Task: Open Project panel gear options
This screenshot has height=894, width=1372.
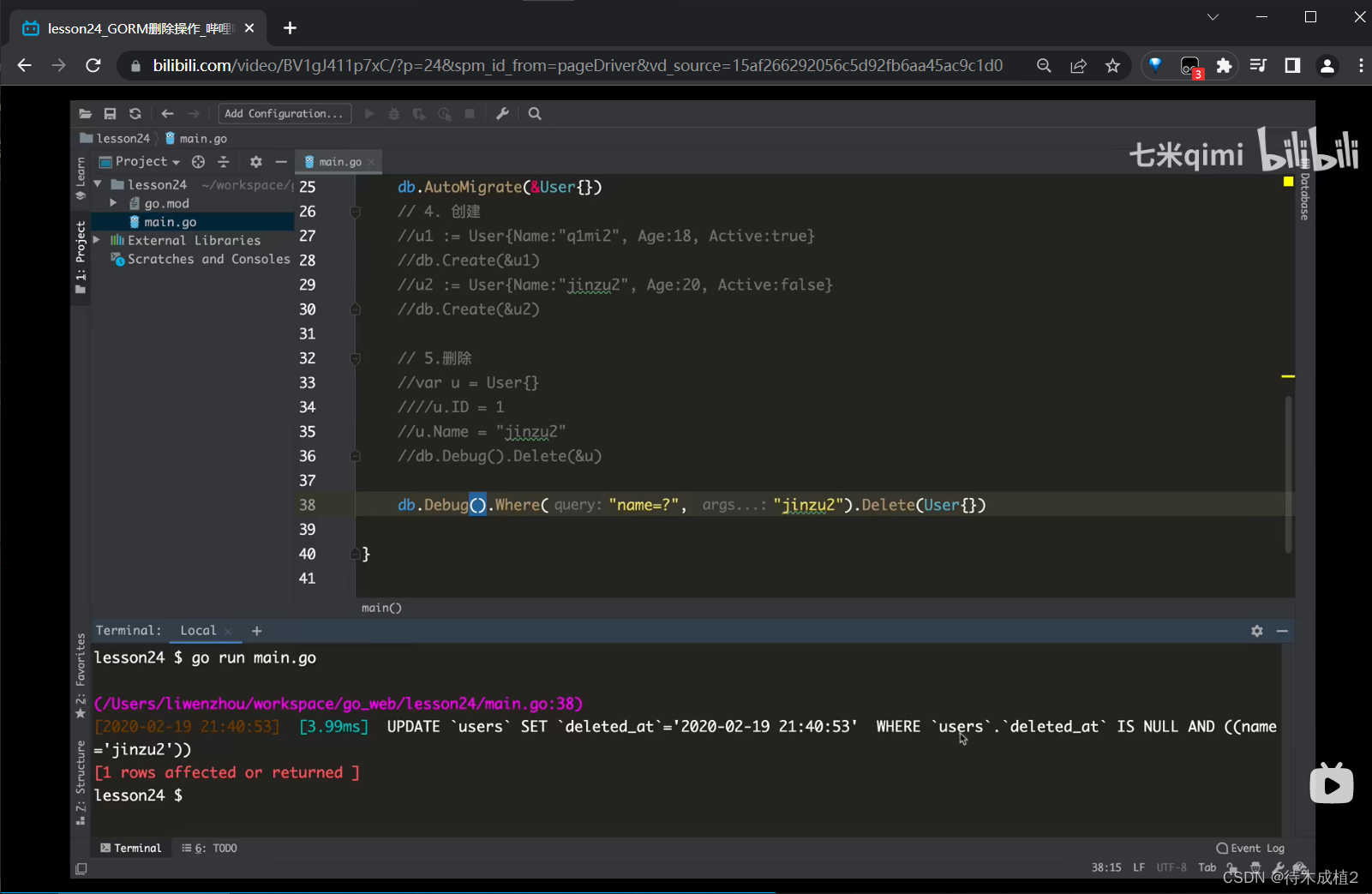Action: coord(255,161)
